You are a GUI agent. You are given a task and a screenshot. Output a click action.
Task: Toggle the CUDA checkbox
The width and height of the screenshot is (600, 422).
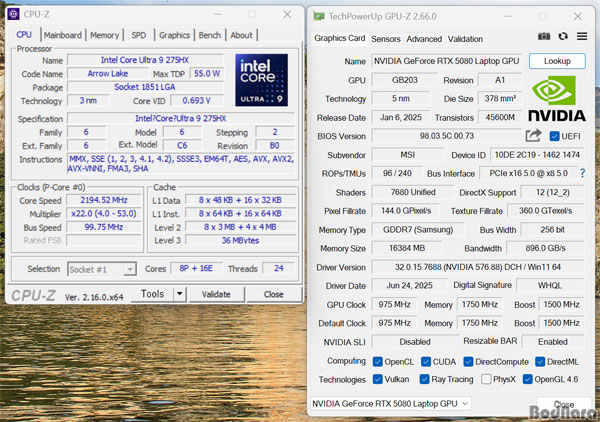point(426,362)
